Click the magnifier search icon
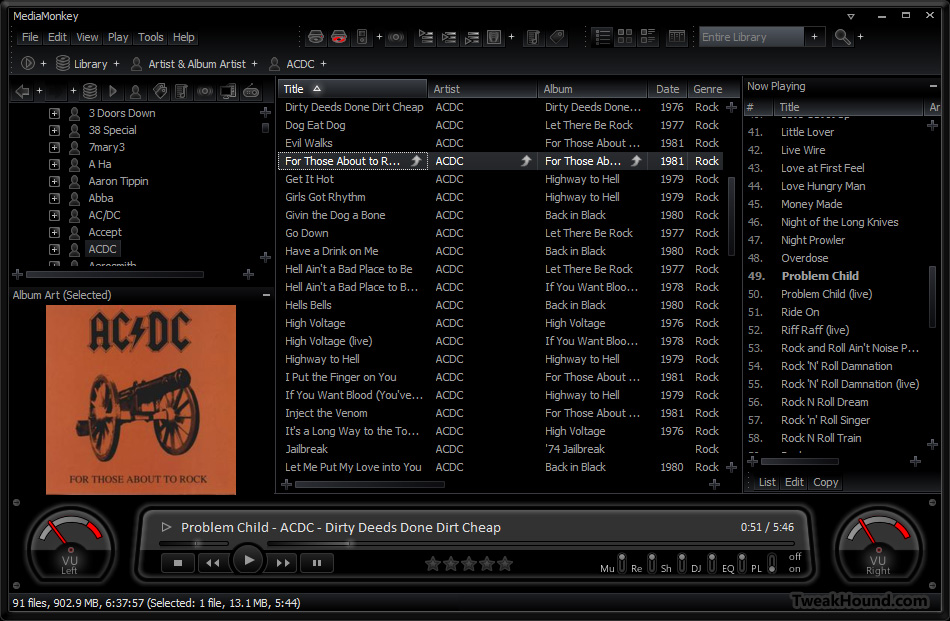Viewport: 950px width, 621px height. coord(842,37)
